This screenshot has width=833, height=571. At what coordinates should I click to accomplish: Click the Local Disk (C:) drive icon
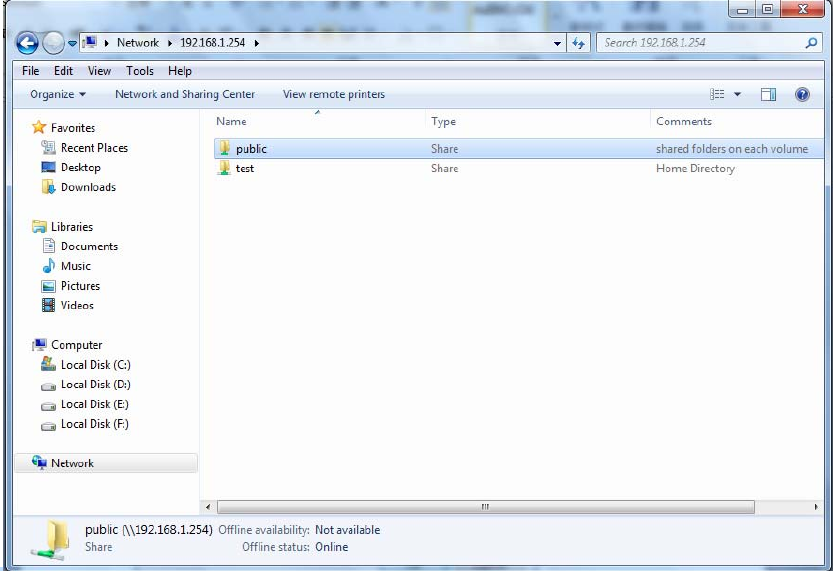[48, 364]
